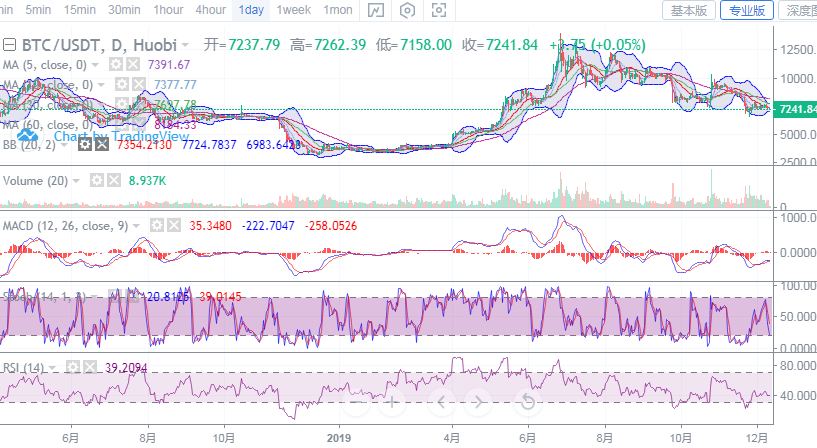
Task: Select the 1day interval
Action: (251, 10)
